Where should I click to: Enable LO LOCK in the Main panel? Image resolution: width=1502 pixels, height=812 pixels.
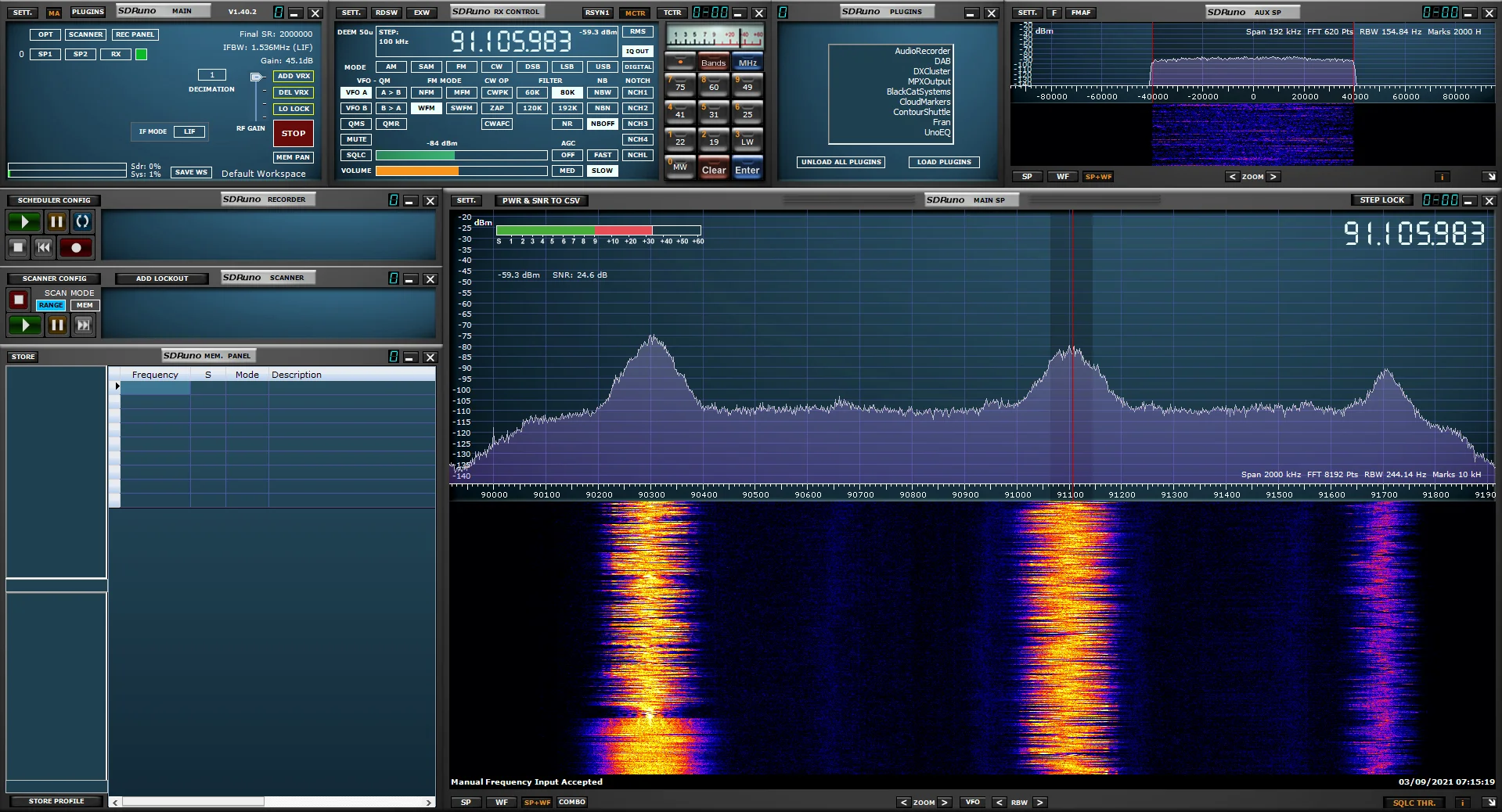pyautogui.click(x=294, y=109)
